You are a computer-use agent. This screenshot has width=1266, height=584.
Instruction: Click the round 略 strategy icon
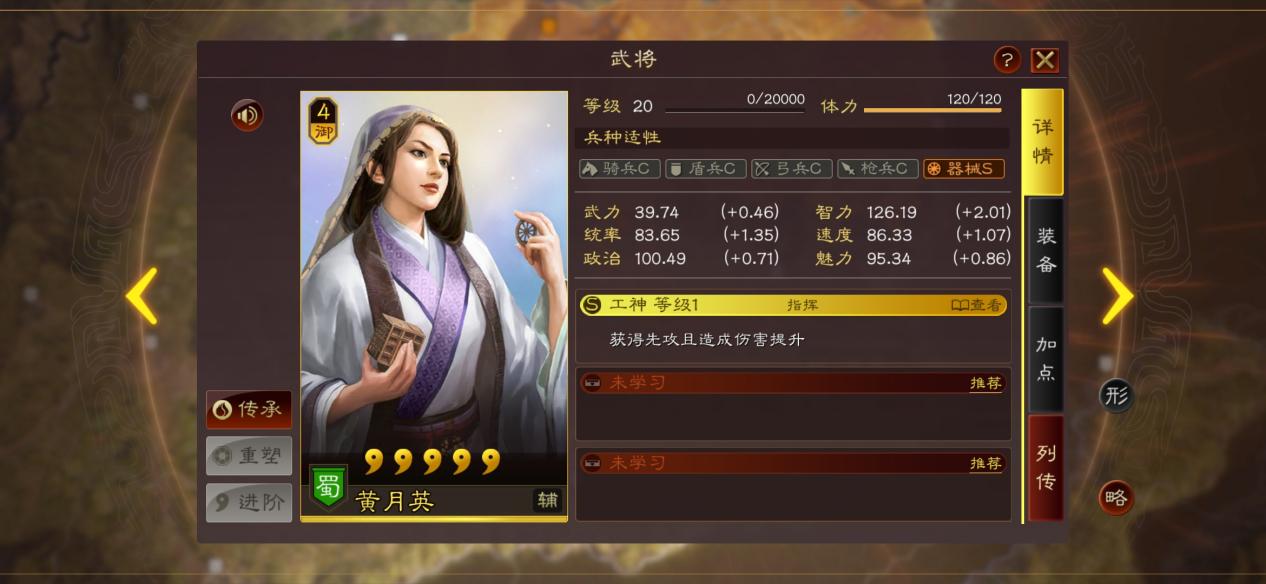[x=1116, y=497]
